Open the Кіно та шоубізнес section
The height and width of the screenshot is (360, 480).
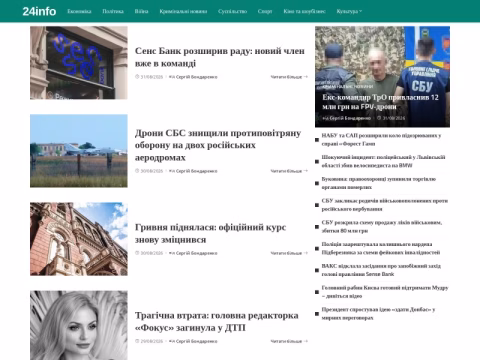(x=304, y=11)
